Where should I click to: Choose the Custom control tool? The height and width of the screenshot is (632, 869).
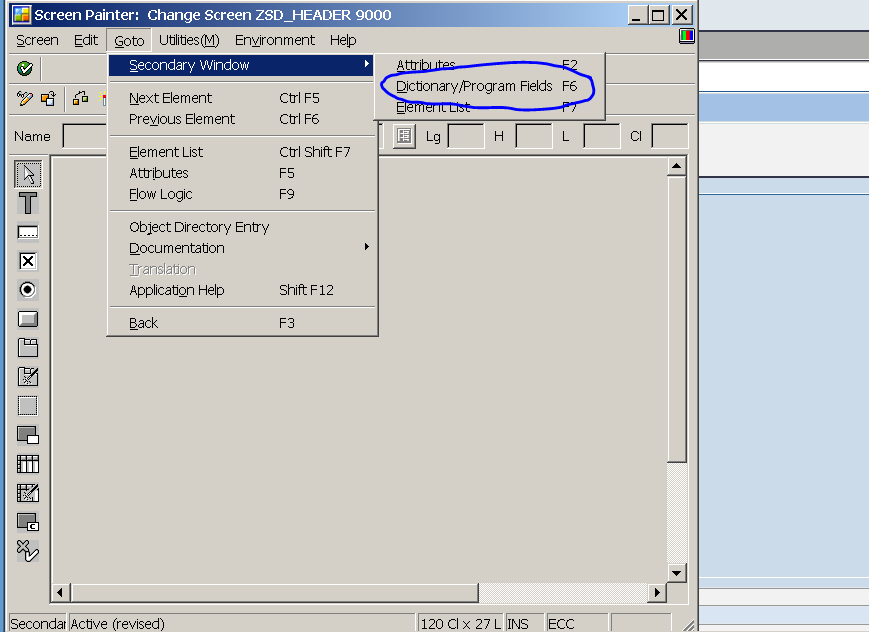[x=27, y=521]
